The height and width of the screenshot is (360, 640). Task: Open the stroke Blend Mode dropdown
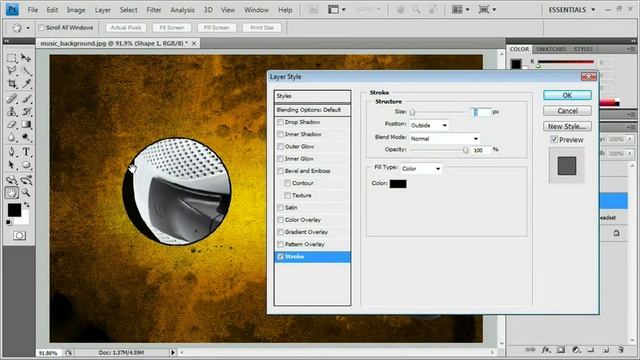(444, 139)
